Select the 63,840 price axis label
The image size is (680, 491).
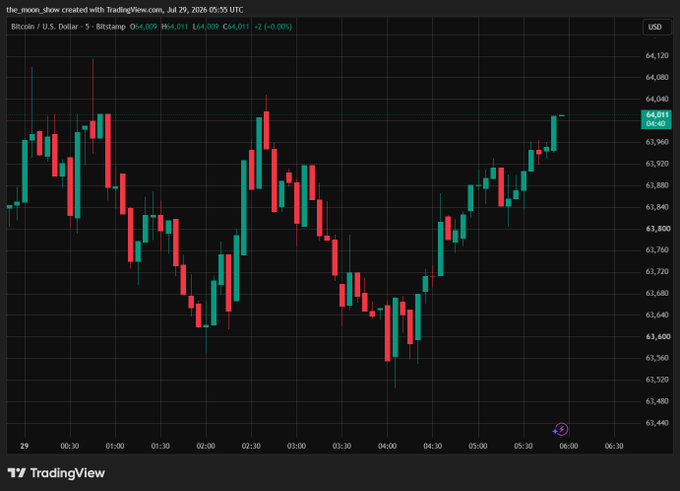[x=657, y=207]
